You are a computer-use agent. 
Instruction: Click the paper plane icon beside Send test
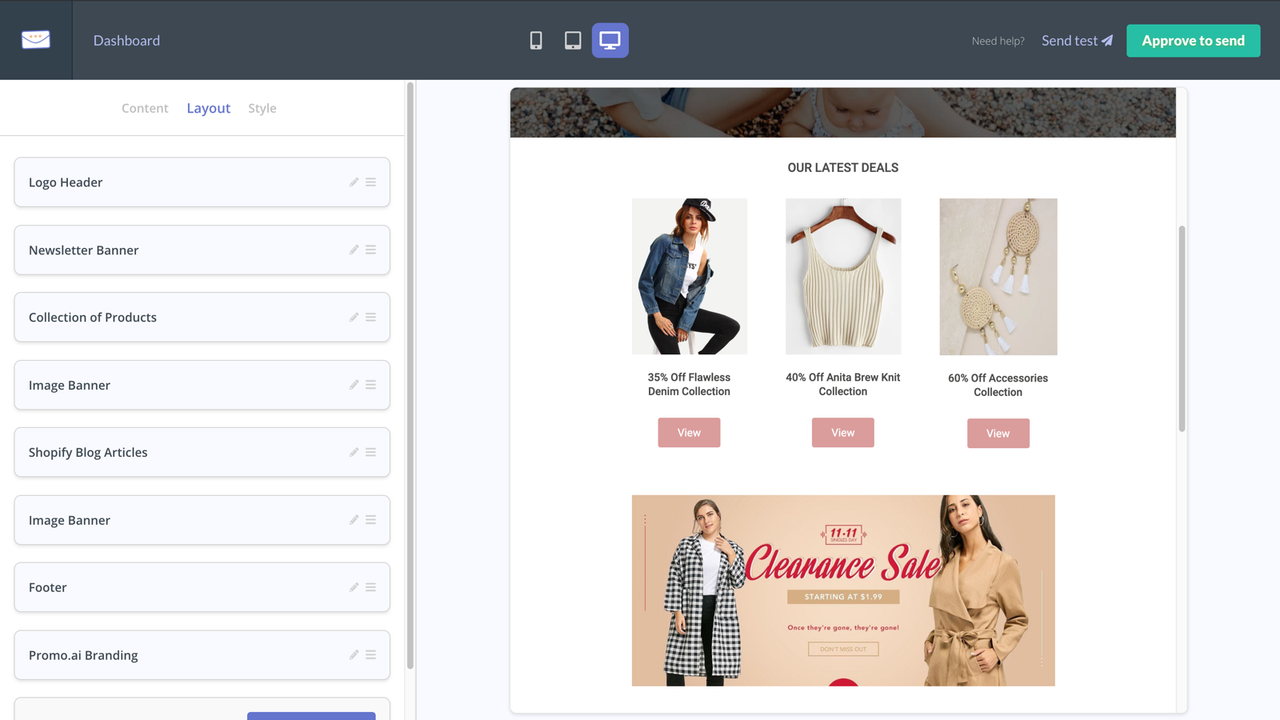(x=1108, y=40)
